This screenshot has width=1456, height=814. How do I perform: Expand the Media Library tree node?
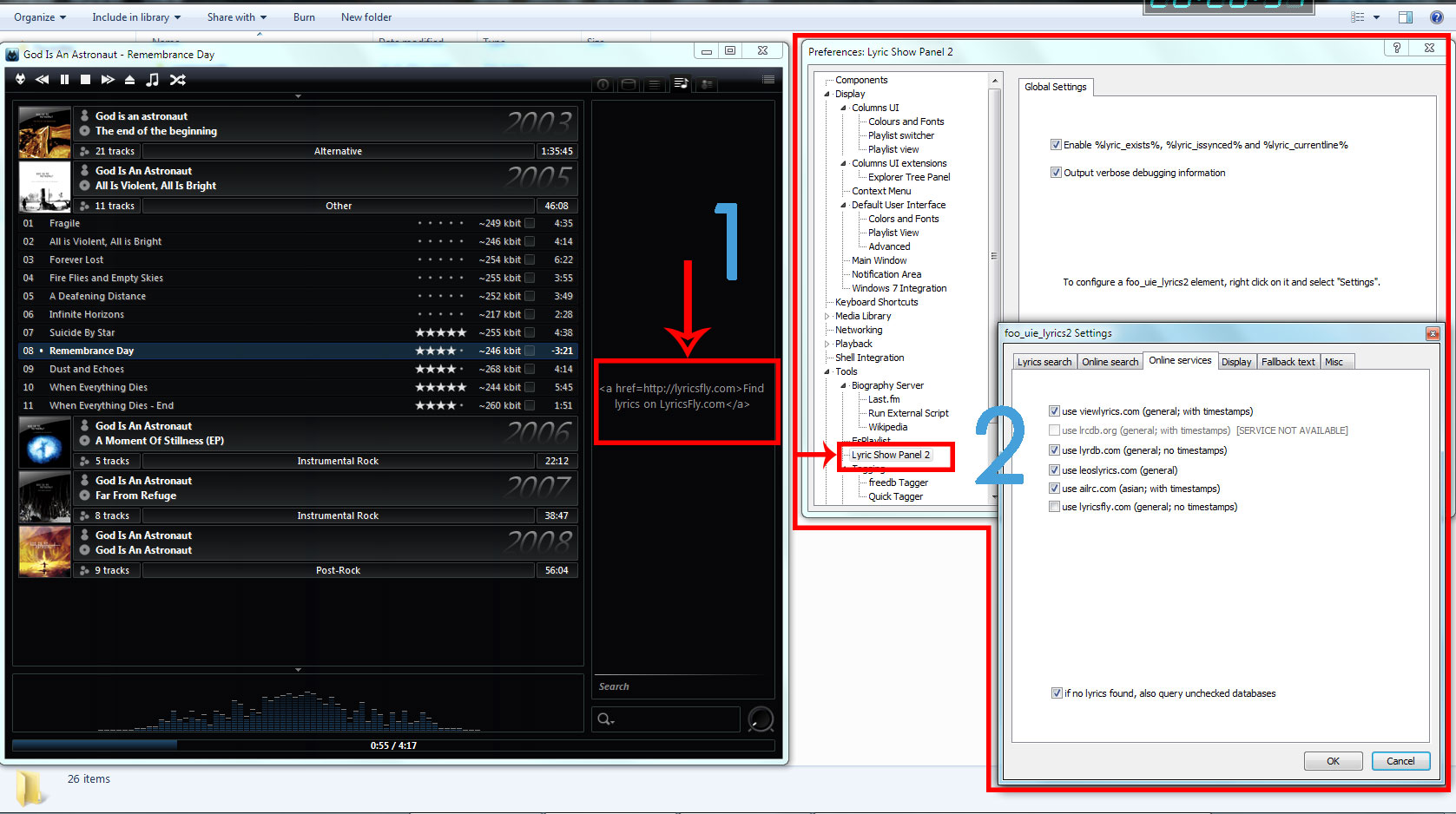(x=827, y=316)
